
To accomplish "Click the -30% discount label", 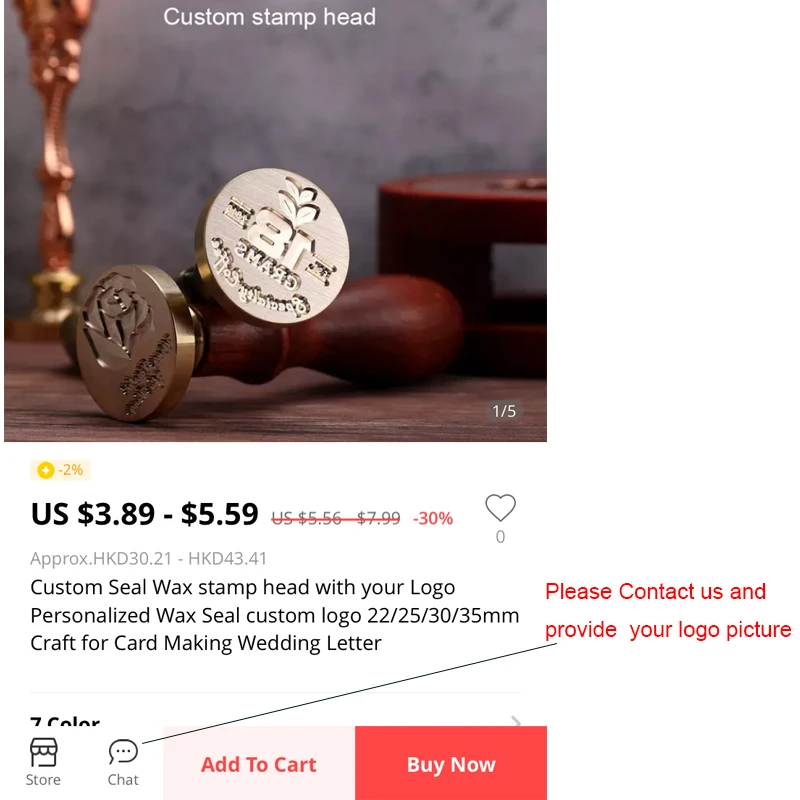I will [433, 518].
